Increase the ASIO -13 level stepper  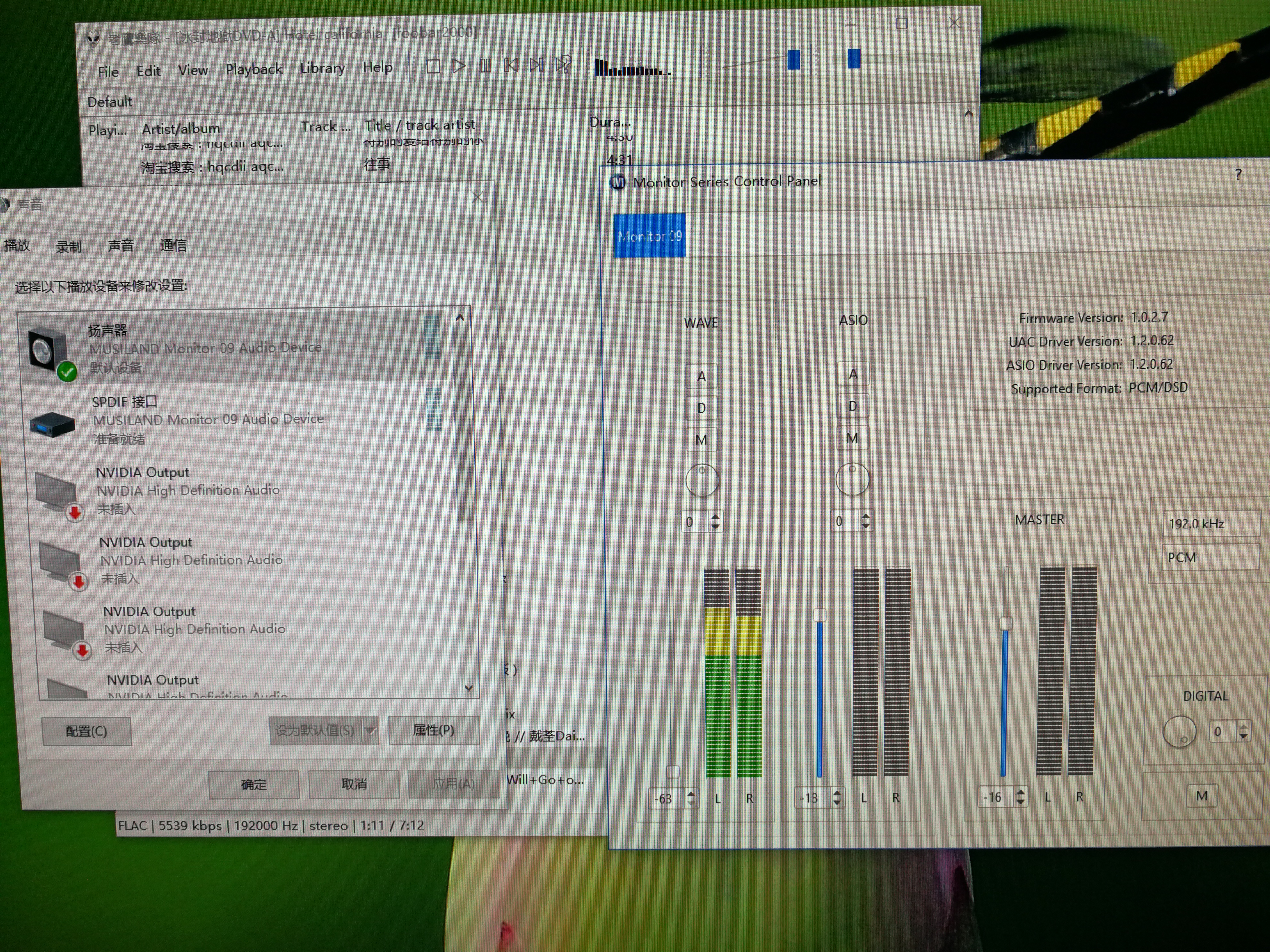coord(837,792)
